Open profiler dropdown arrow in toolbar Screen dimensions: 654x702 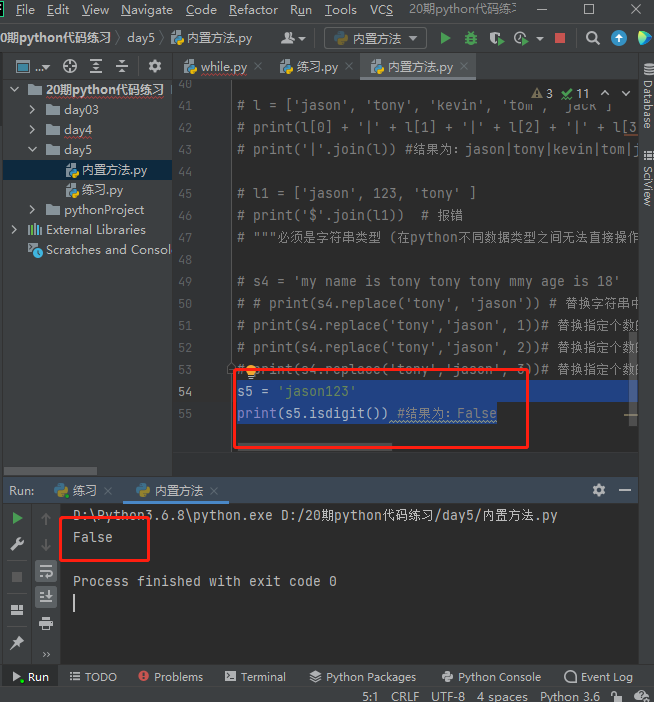[x=540, y=39]
